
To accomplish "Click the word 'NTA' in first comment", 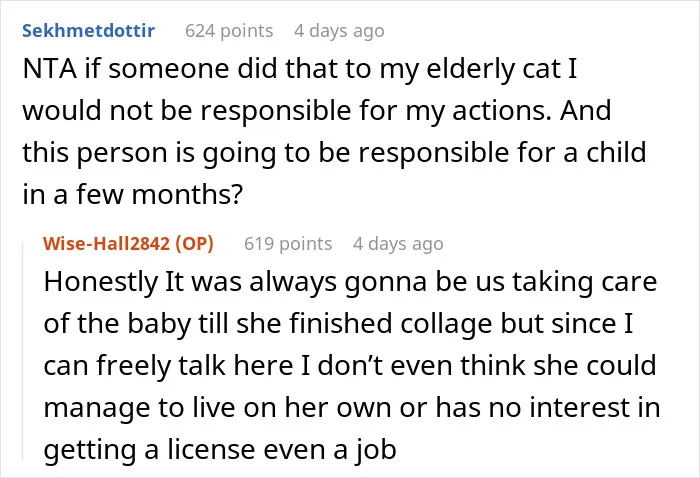I will (50, 69).
